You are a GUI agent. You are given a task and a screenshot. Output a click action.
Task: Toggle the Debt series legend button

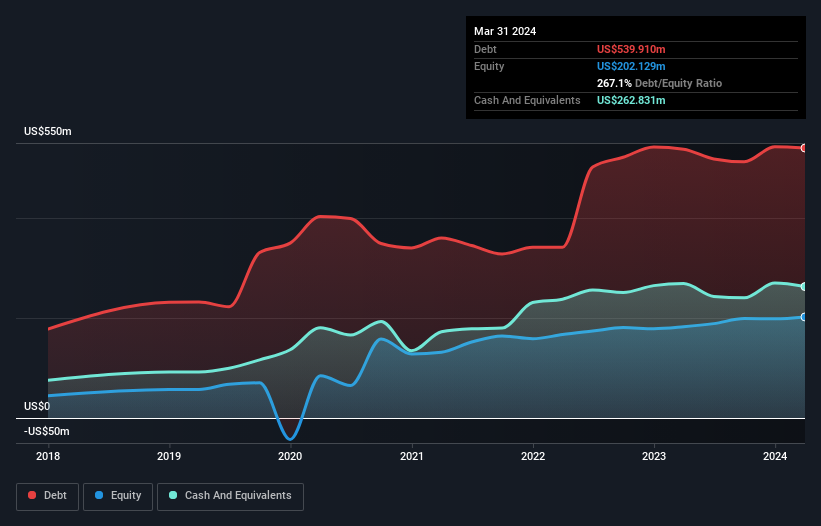[48, 496]
